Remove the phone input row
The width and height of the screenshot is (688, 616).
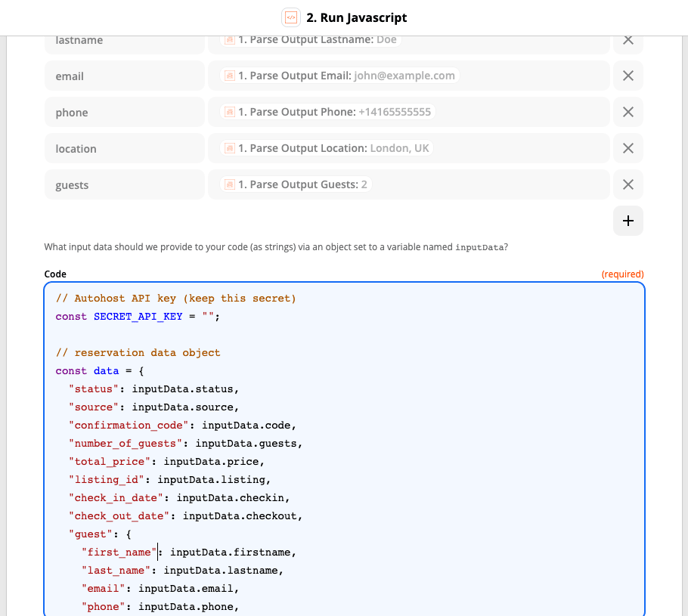[628, 112]
